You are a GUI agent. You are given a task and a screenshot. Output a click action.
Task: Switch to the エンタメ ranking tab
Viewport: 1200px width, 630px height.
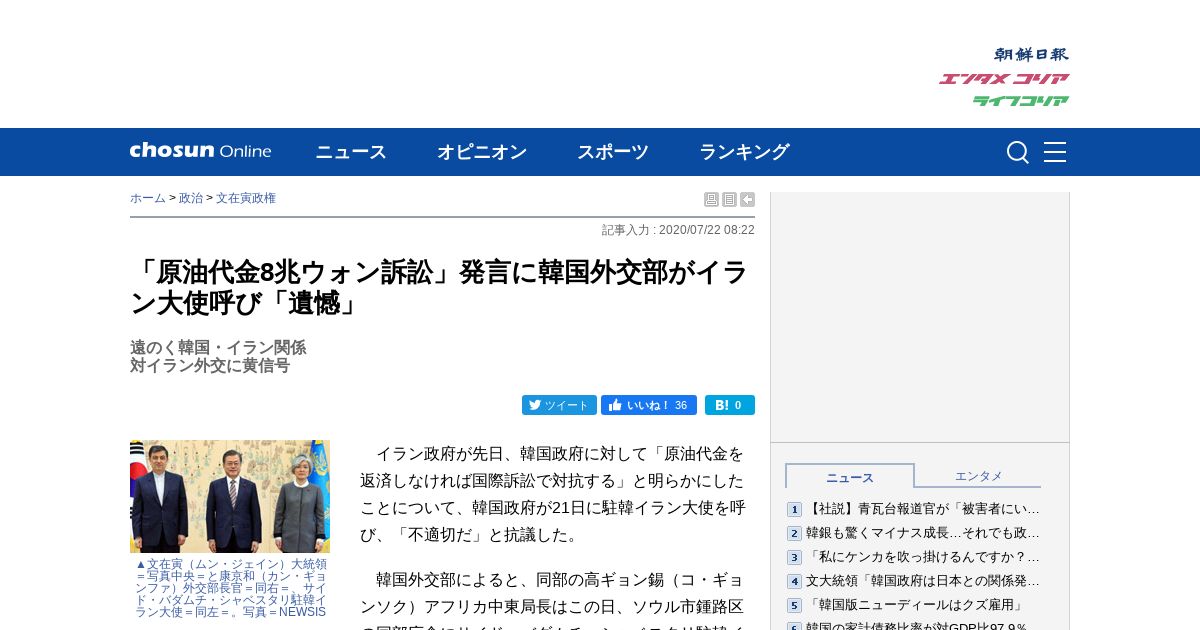(978, 476)
